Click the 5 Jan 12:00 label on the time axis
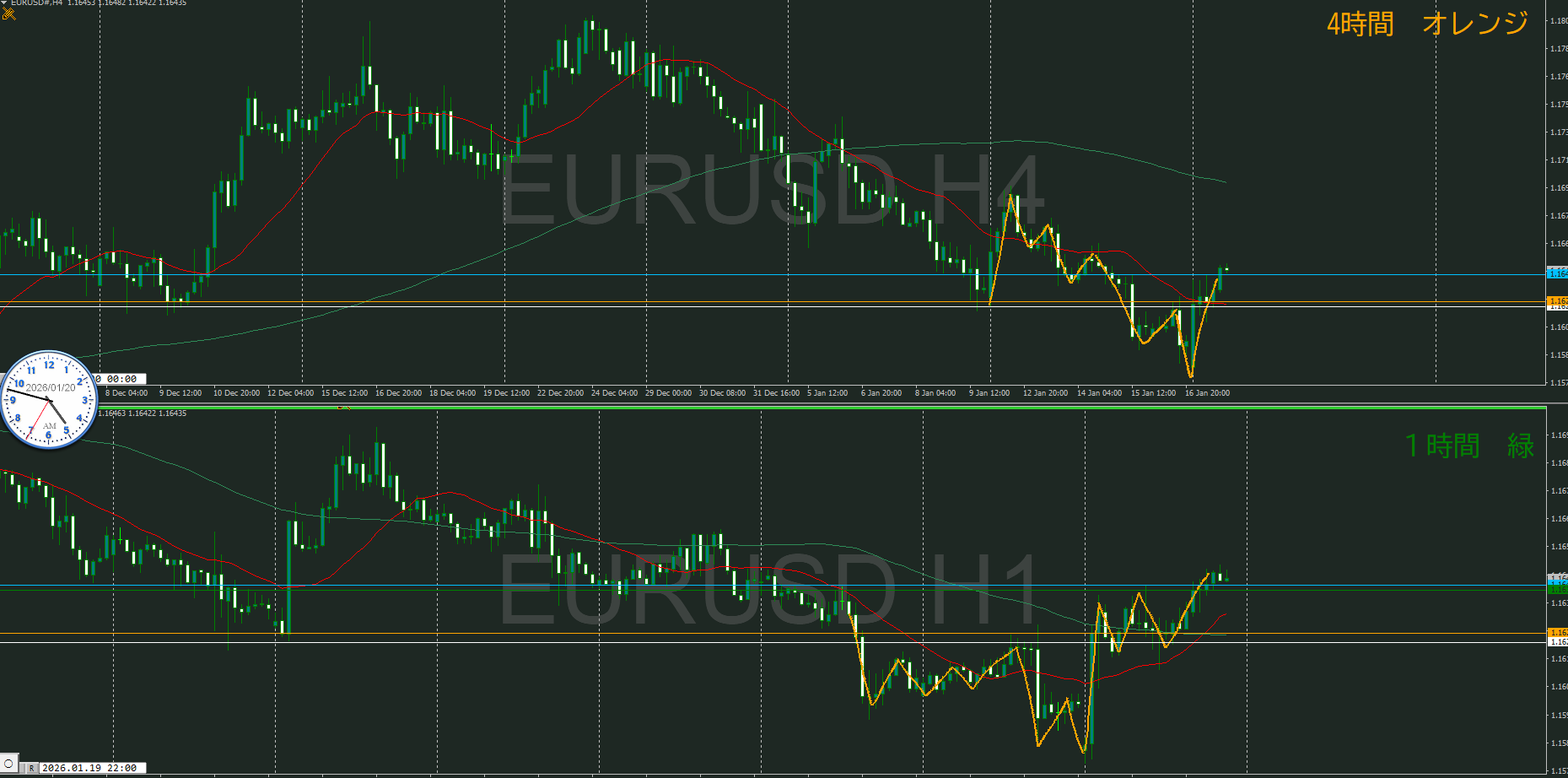 coord(827,393)
